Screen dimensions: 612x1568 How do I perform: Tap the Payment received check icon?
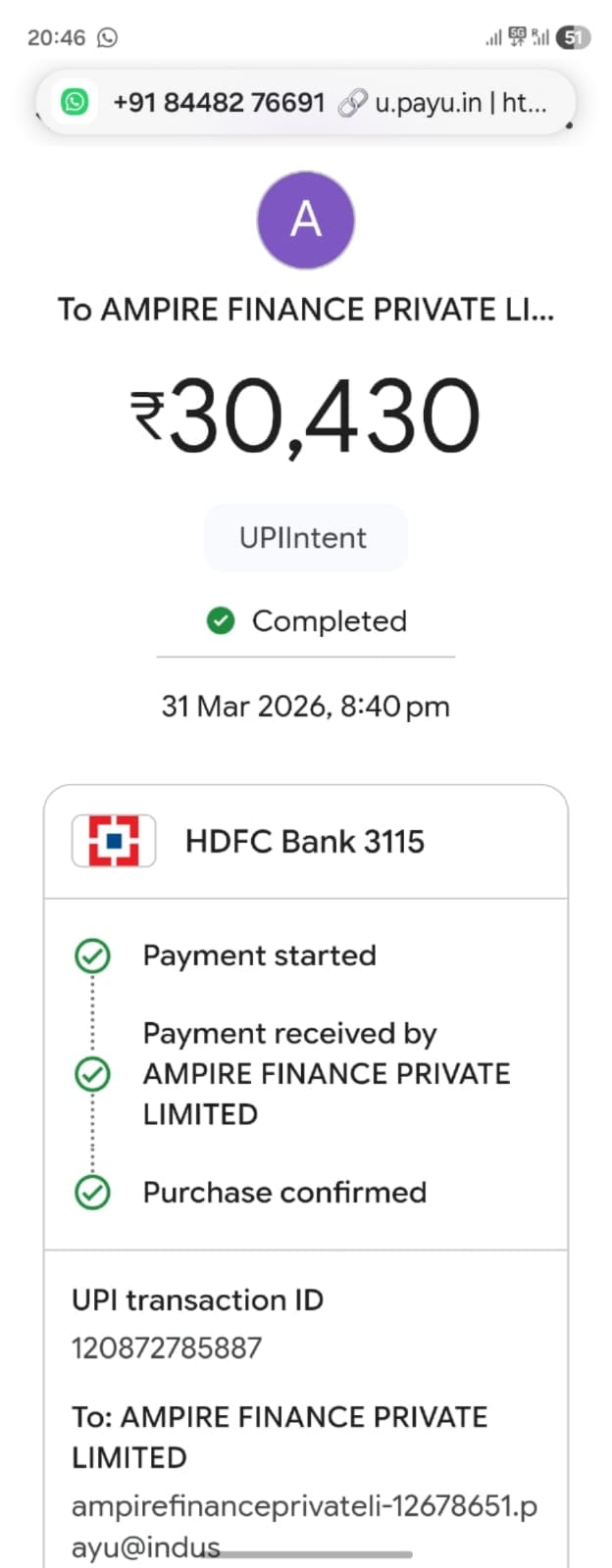pyautogui.click(x=92, y=1074)
